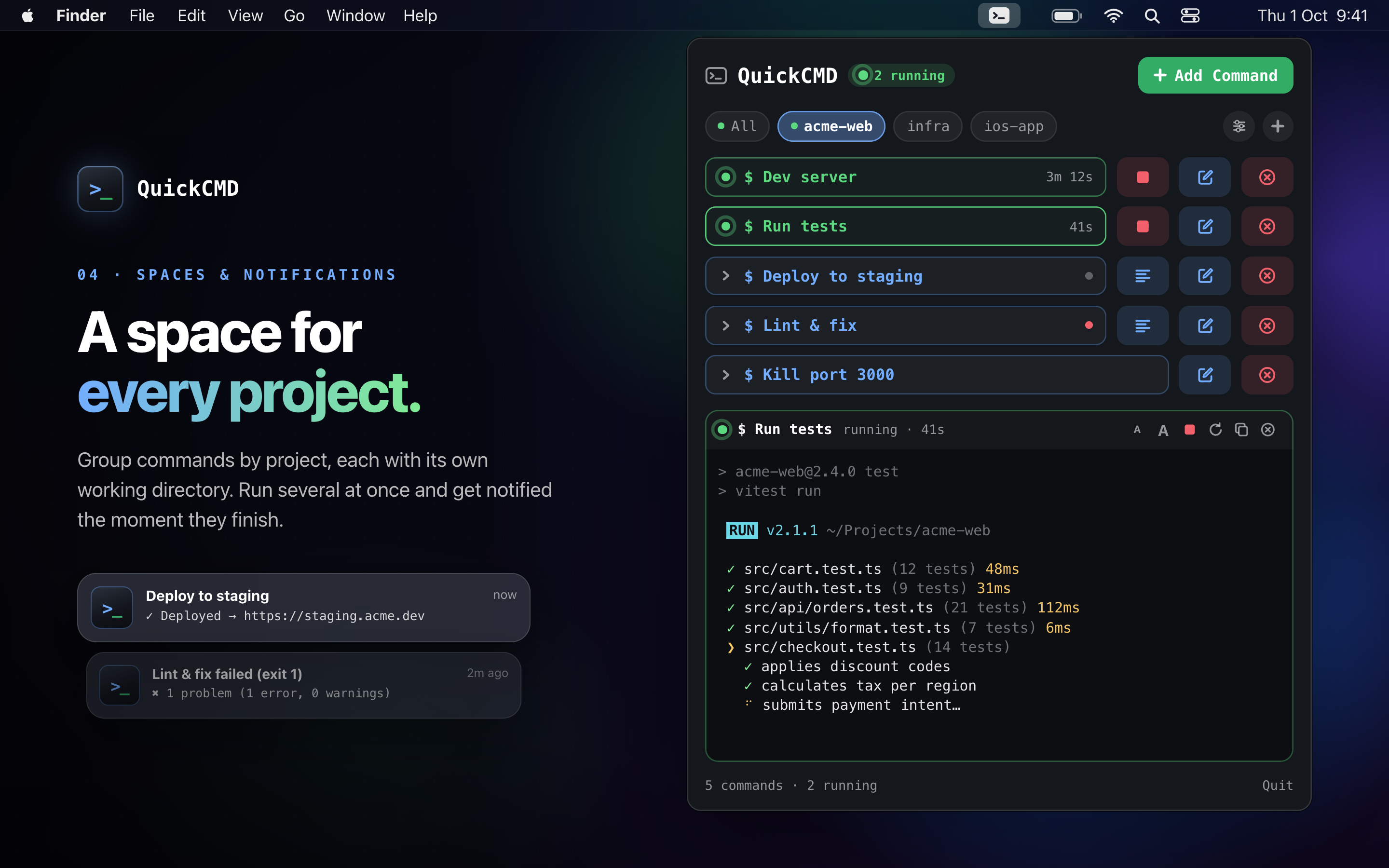Edit the Kill port 3000 command
The width and height of the screenshot is (1389, 868).
[x=1205, y=375]
